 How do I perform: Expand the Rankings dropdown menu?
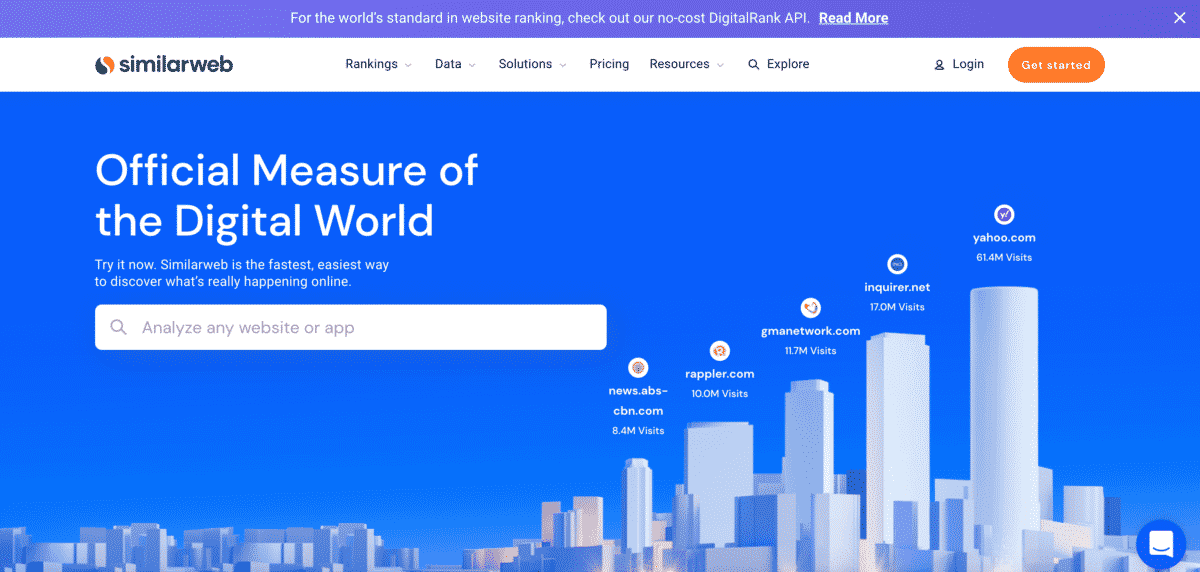[x=378, y=64]
